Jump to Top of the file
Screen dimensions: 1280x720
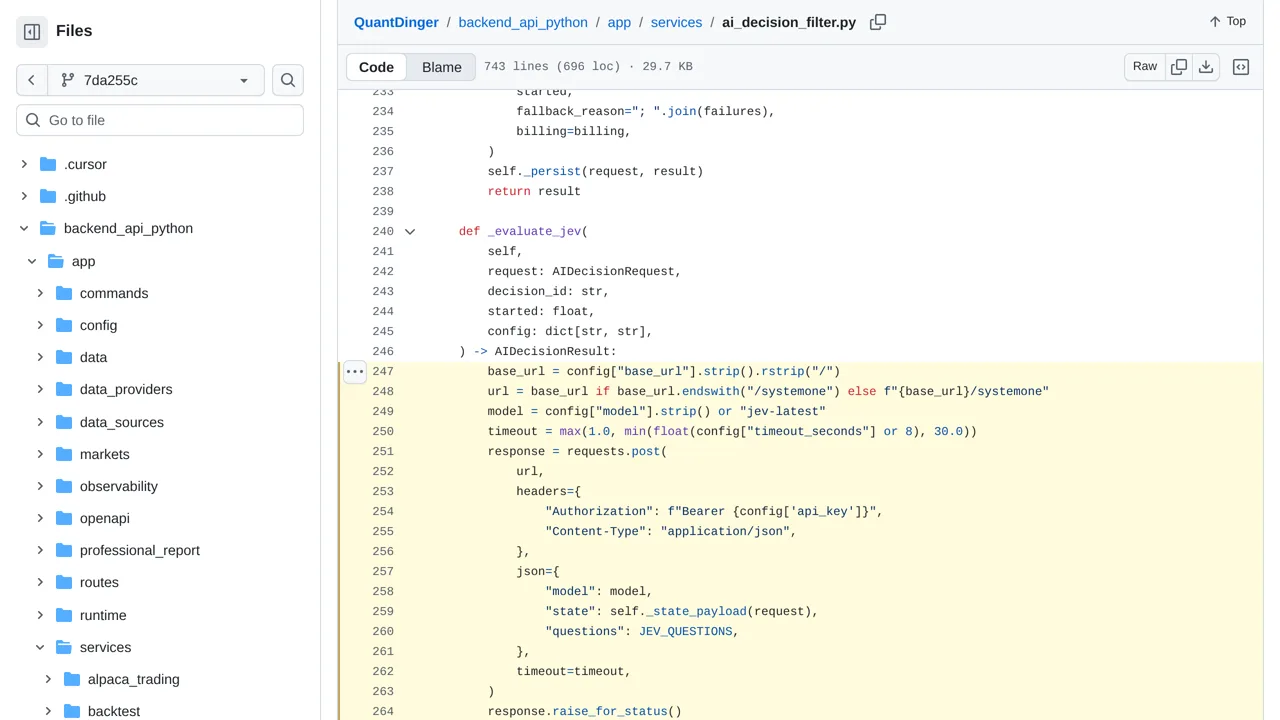1227,21
